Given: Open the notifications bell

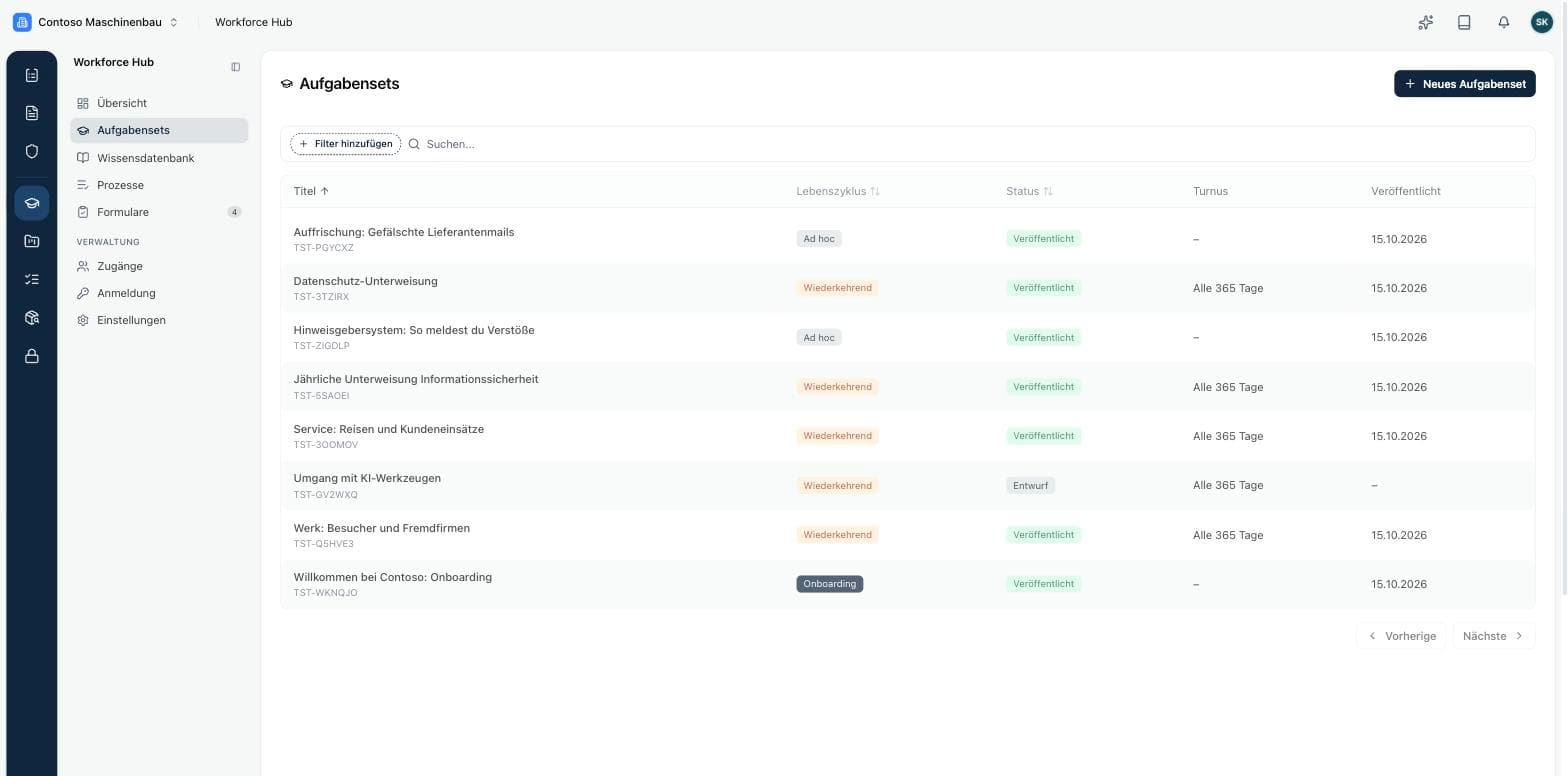Looking at the screenshot, I should click(1503, 22).
